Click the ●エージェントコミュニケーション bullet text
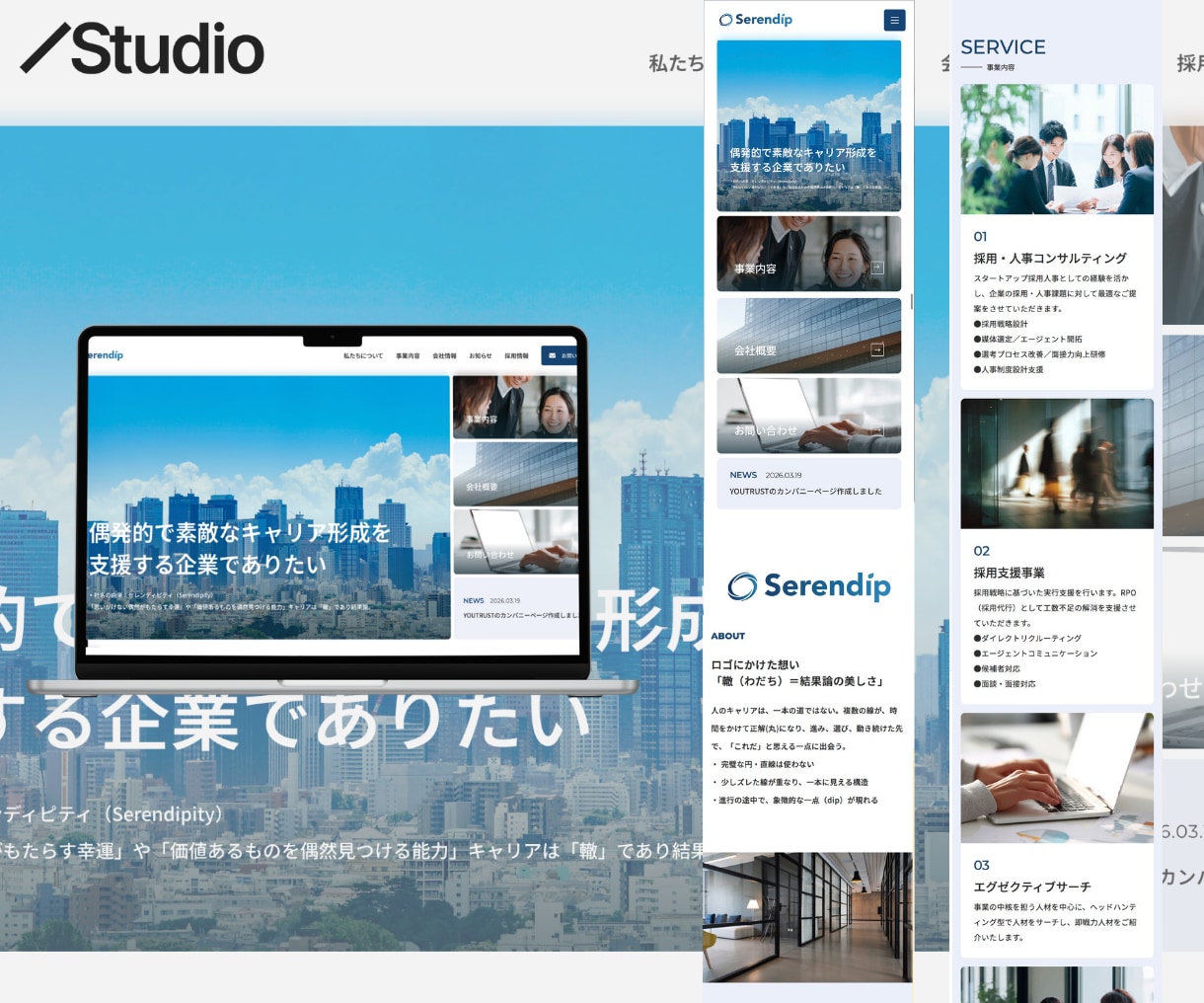Viewport: 1204px width, 1003px height. [1035, 654]
